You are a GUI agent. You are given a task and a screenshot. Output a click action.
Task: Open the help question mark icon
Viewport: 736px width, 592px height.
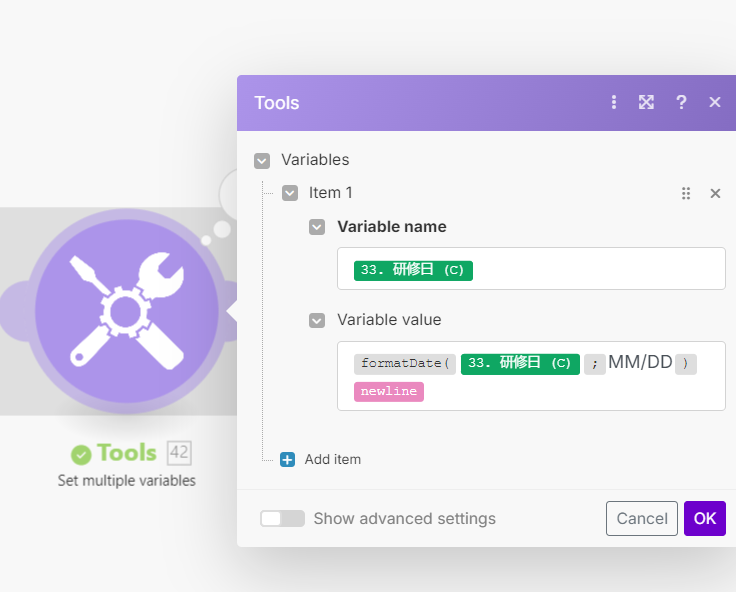681,102
